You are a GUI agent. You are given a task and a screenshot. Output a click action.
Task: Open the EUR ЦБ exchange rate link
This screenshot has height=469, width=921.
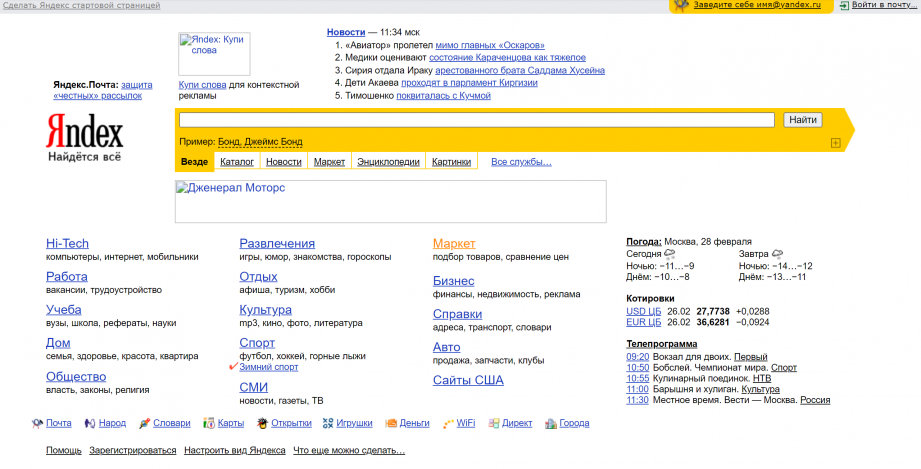[x=643, y=322]
